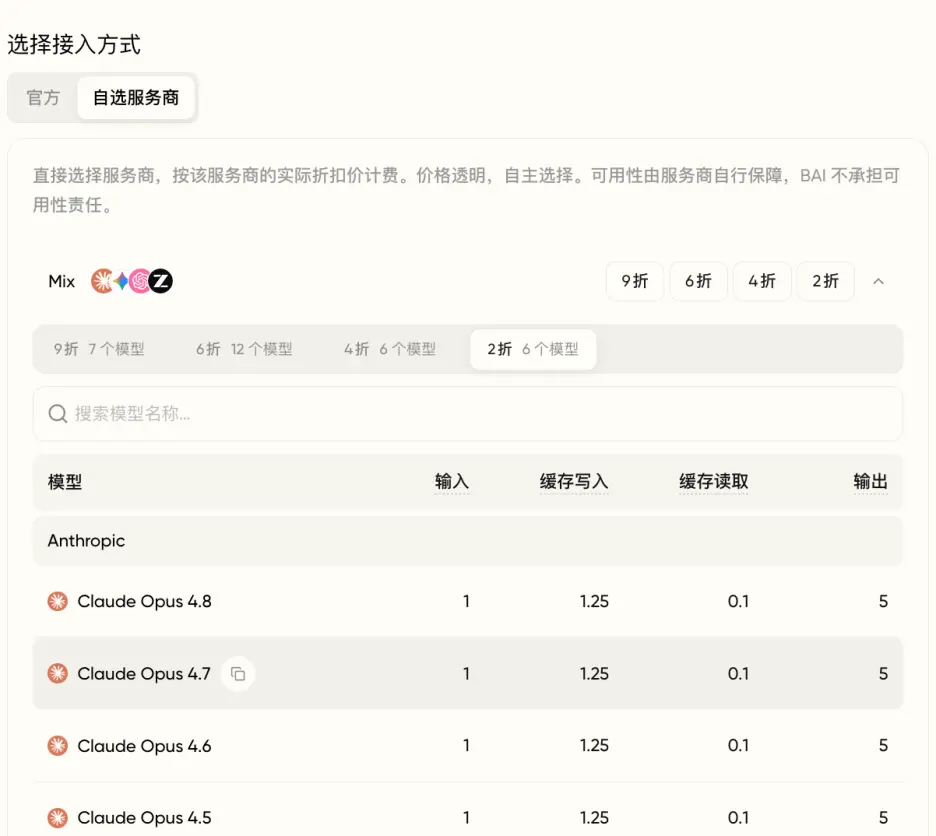
Task: Click the 缓存写入 column header
Action: pyautogui.click(x=574, y=481)
